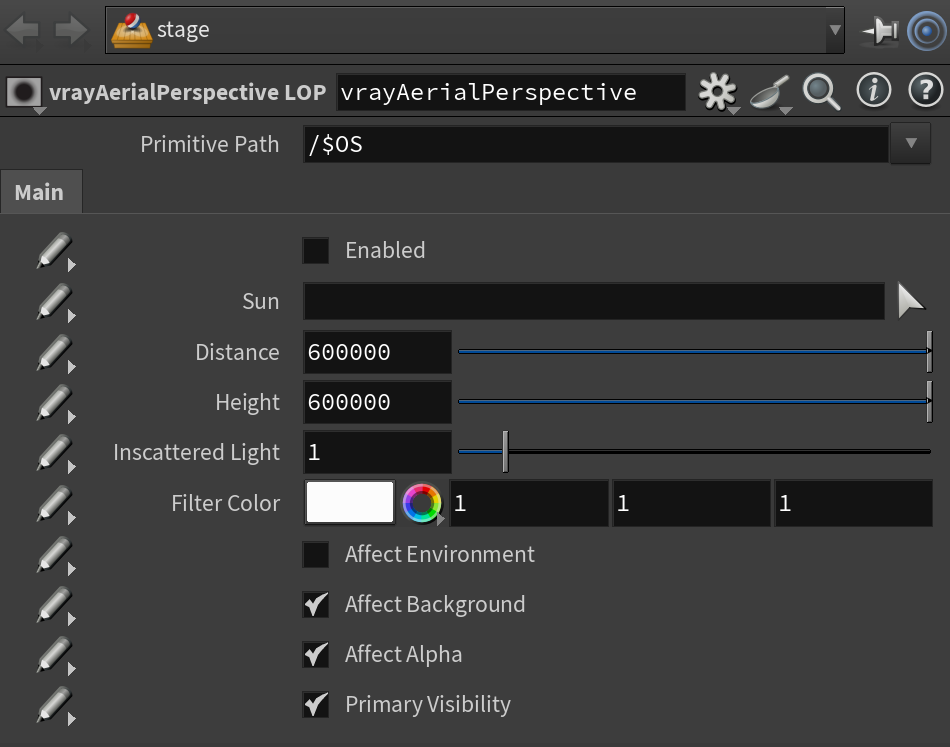
Task: Click into the Sun input field
Action: 594,301
